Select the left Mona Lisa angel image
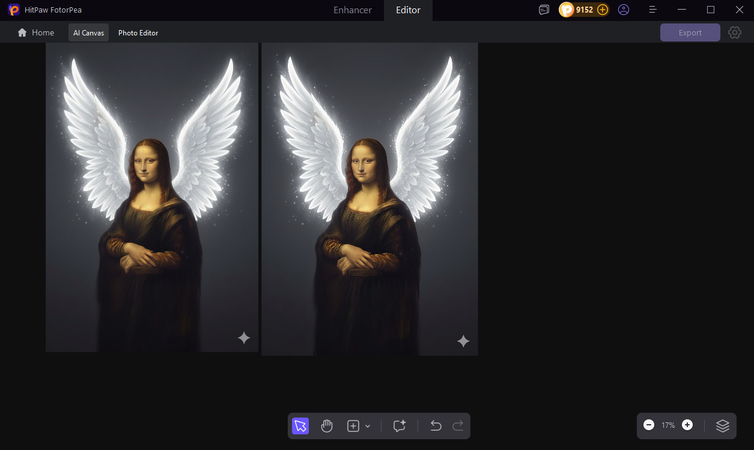This screenshot has height=450, width=754. point(152,198)
